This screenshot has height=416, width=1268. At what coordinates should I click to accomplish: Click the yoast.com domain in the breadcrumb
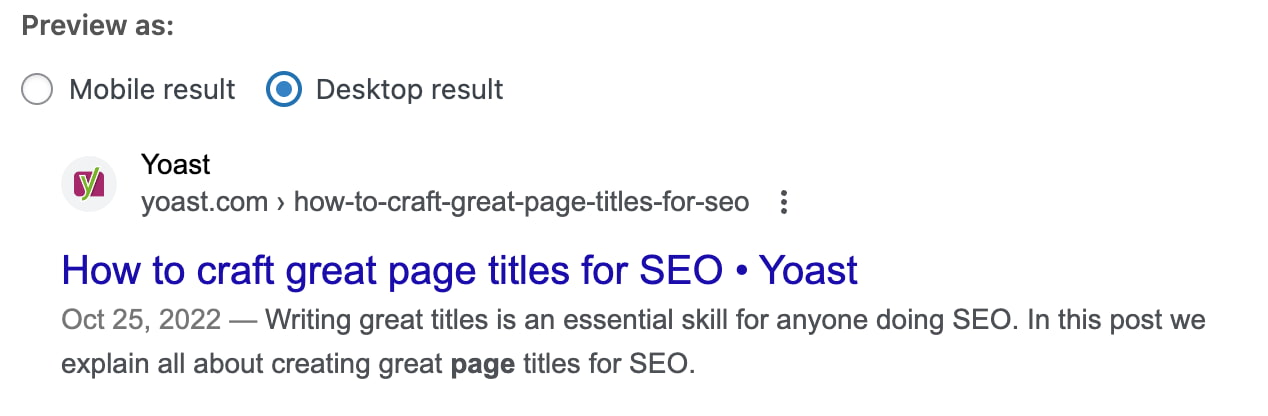tap(204, 203)
